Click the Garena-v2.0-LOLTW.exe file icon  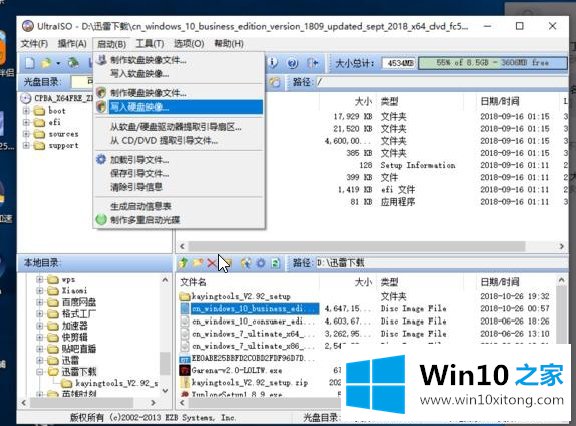(x=185, y=370)
